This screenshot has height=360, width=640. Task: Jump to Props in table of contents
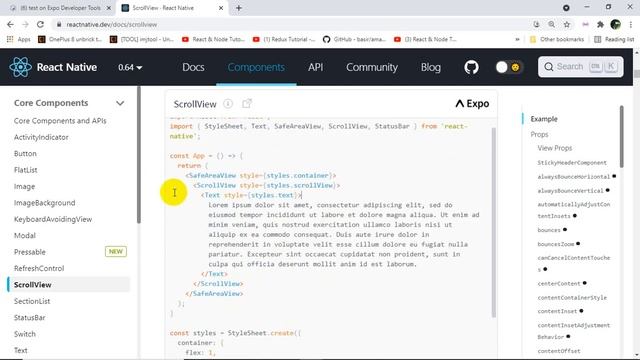coord(539,134)
